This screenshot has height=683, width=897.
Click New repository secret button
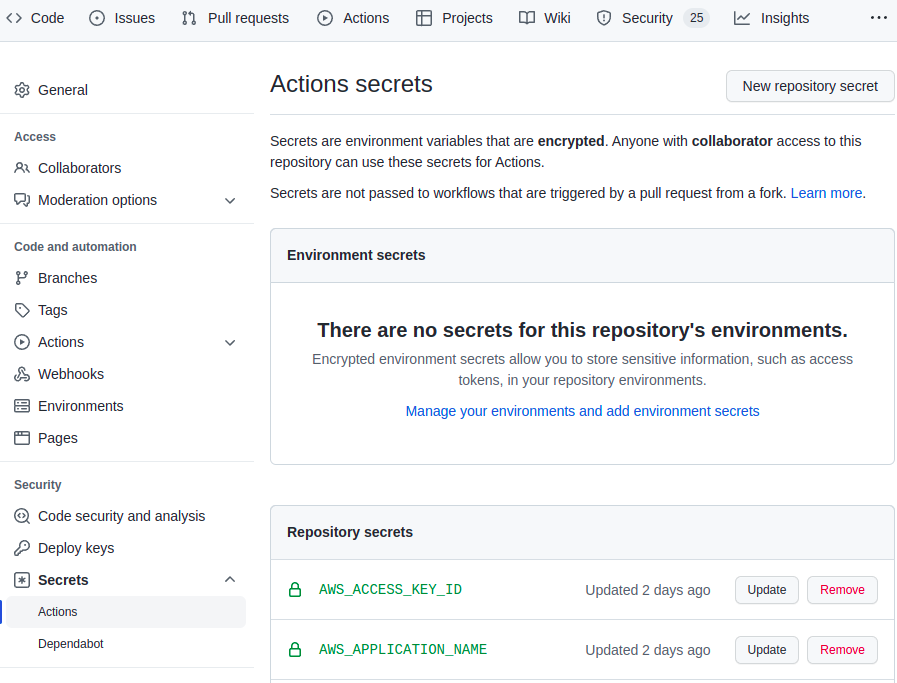pos(810,86)
